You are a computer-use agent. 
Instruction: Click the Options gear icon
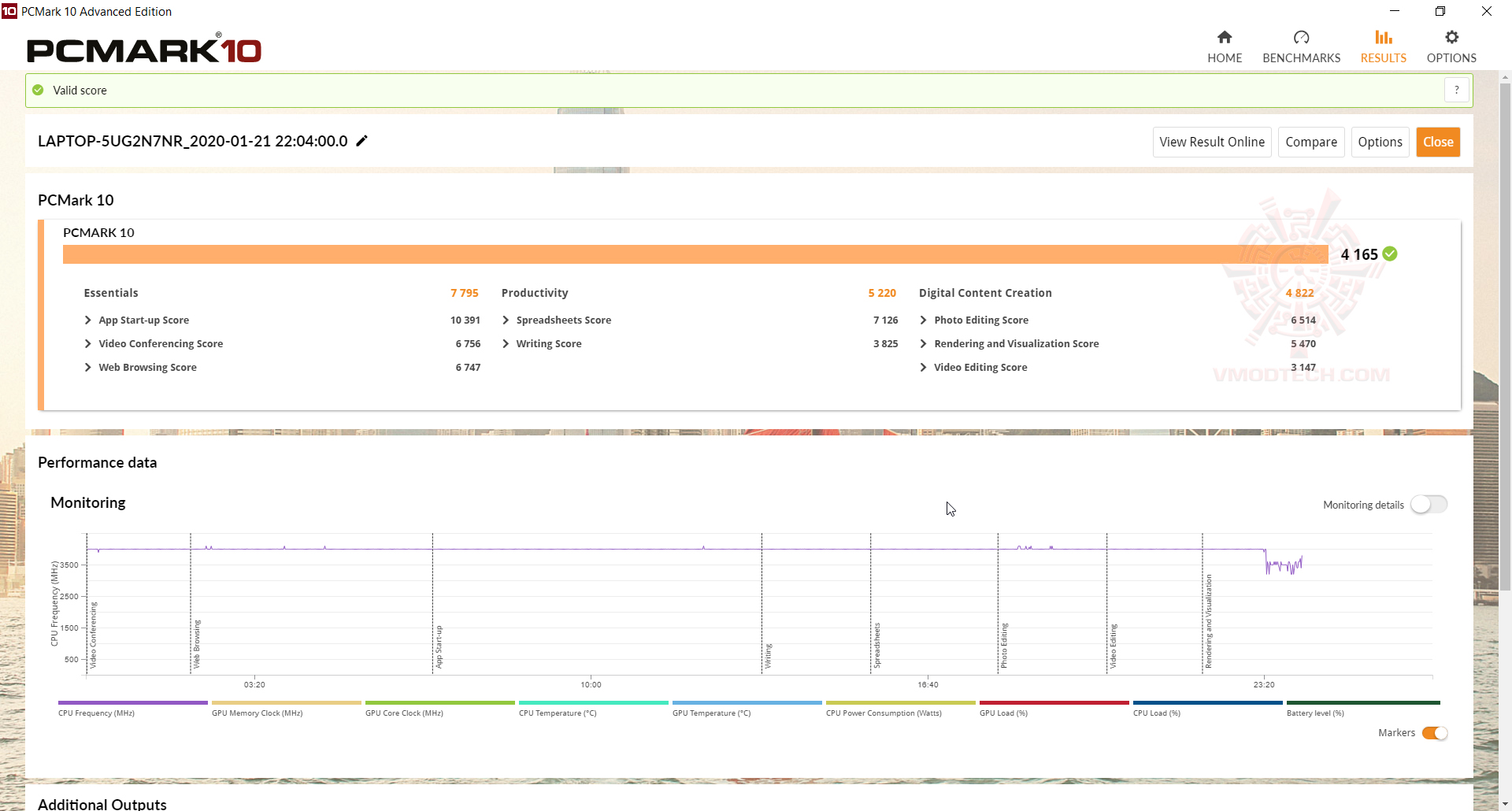pyautogui.click(x=1451, y=37)
